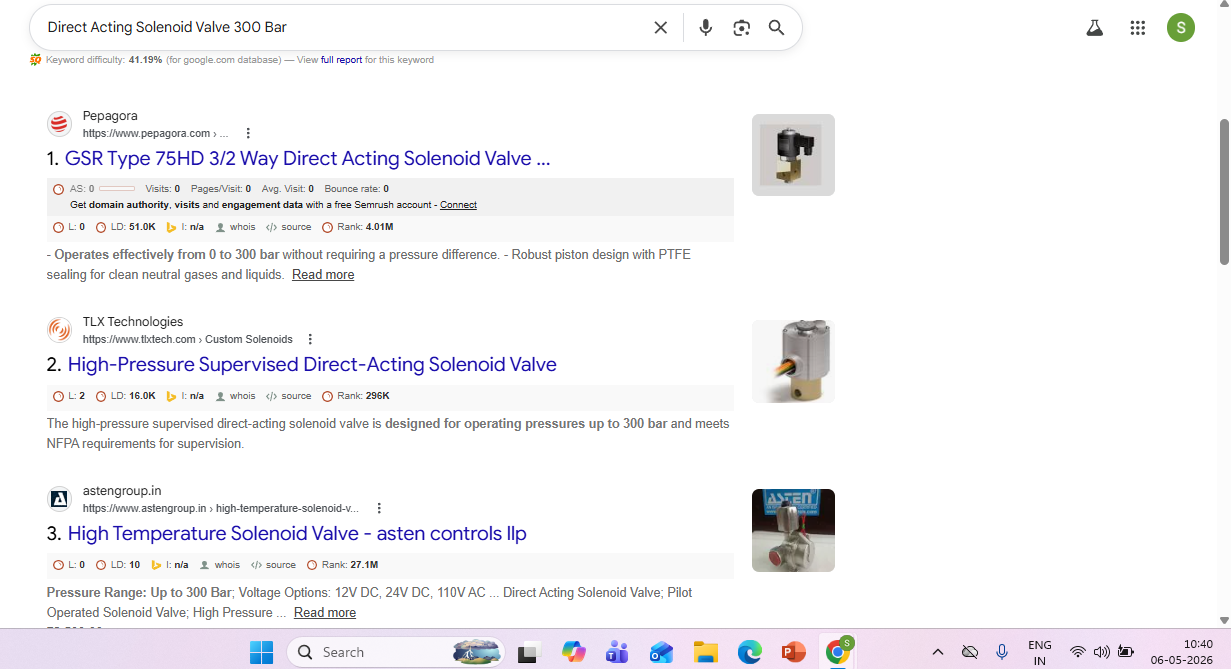Open more options for Pepagora result
Image resolution: width=1231 pixels, height=669 pixels.
[x=248, y=133]
